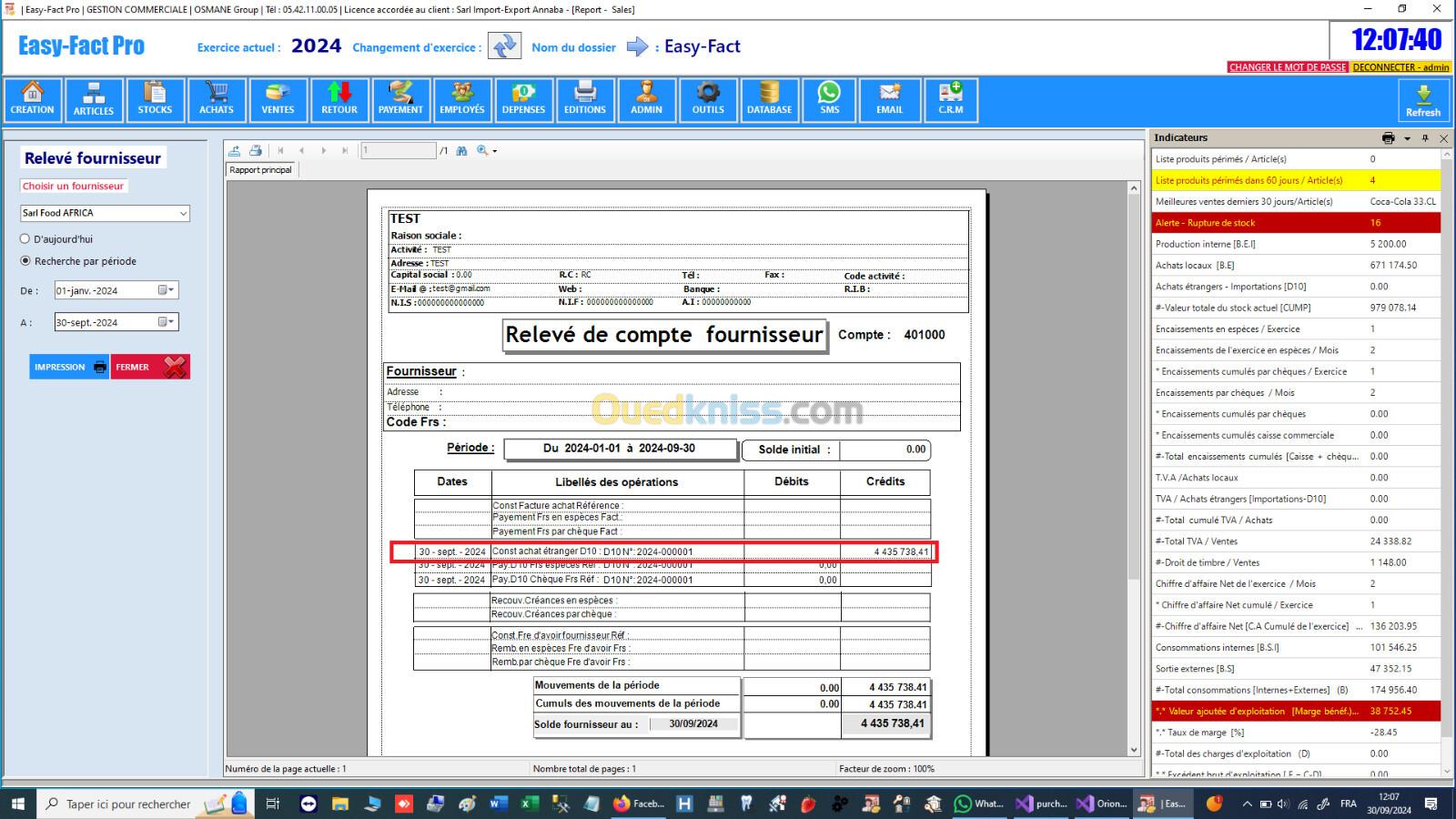Open the De start date picker

pos(167,290)
